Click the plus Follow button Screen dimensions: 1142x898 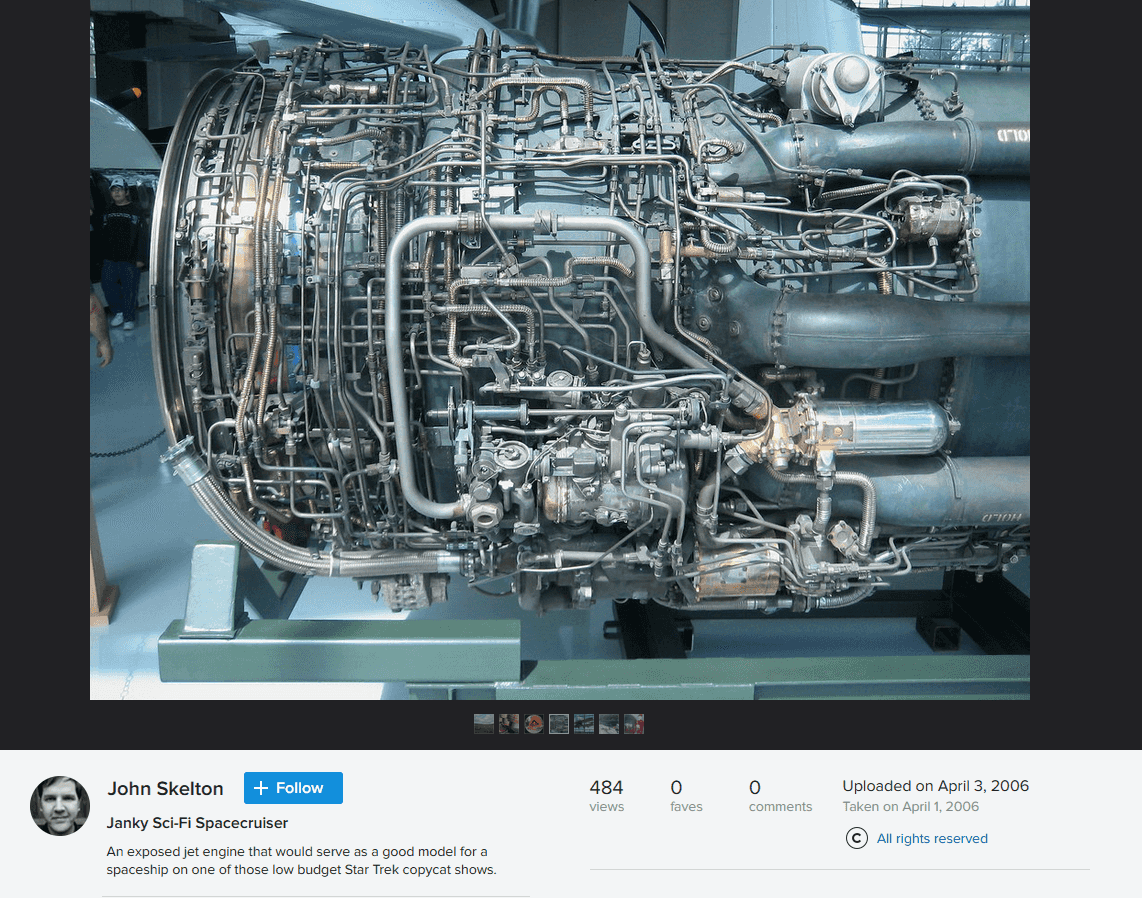293,788
